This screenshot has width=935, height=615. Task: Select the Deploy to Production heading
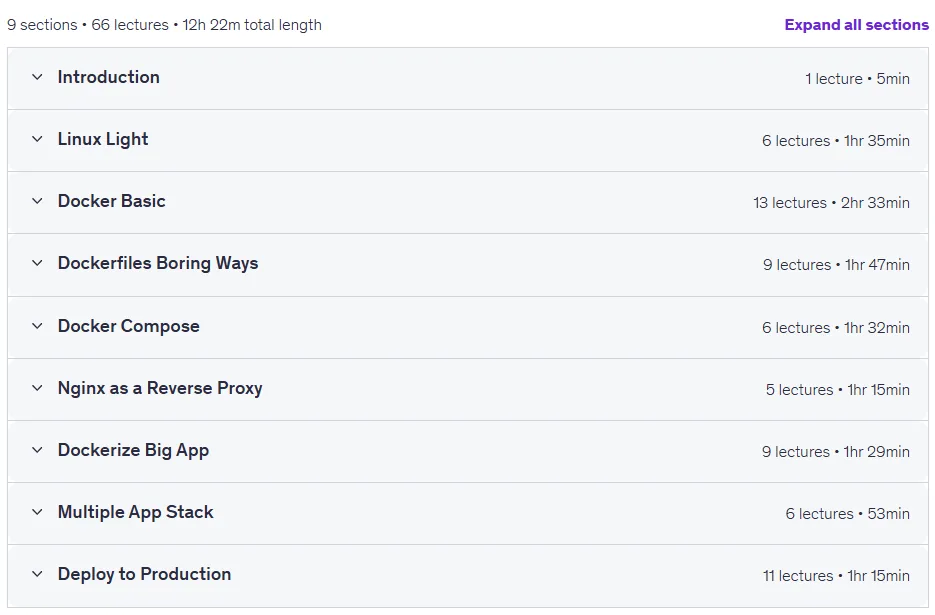[144, 574]
